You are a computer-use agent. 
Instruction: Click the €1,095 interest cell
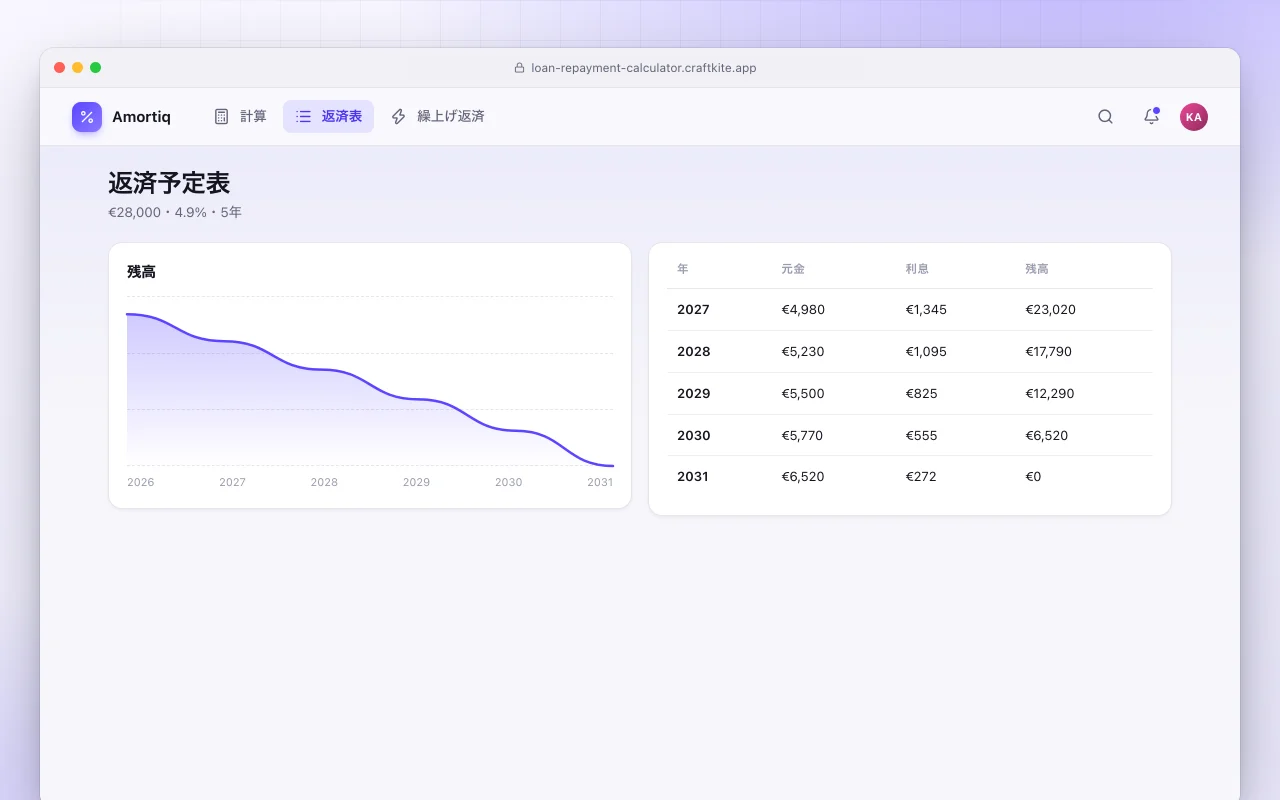coord(926,352)
